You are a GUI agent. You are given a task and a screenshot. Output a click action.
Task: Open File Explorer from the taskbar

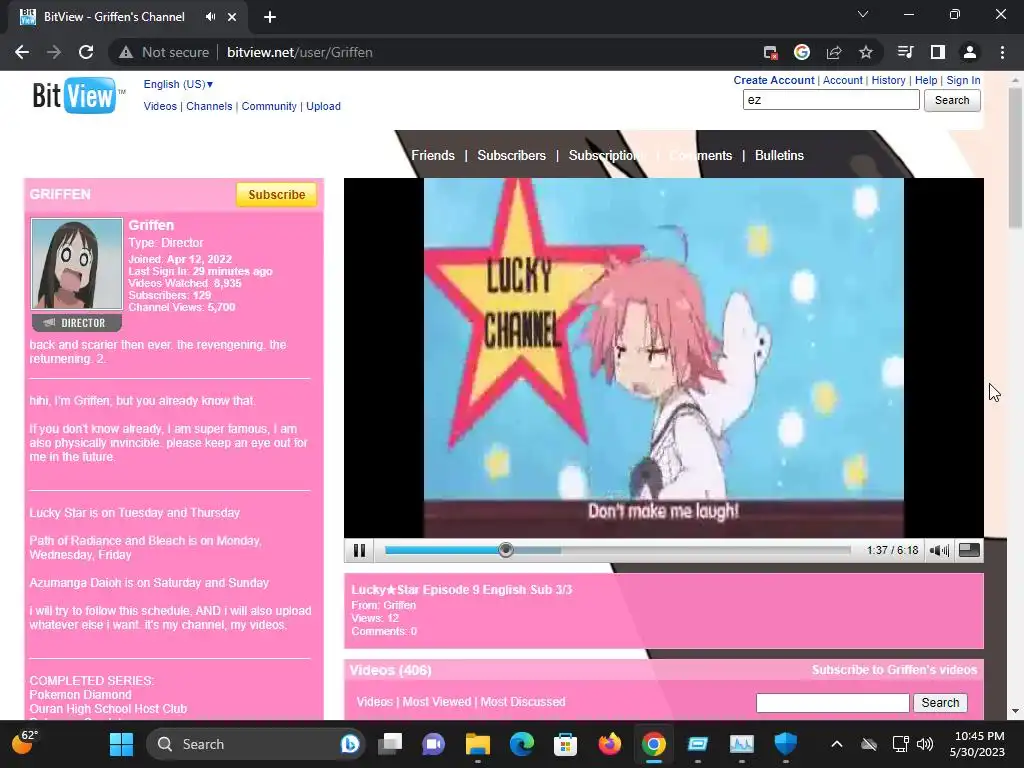tap(477, 744)
